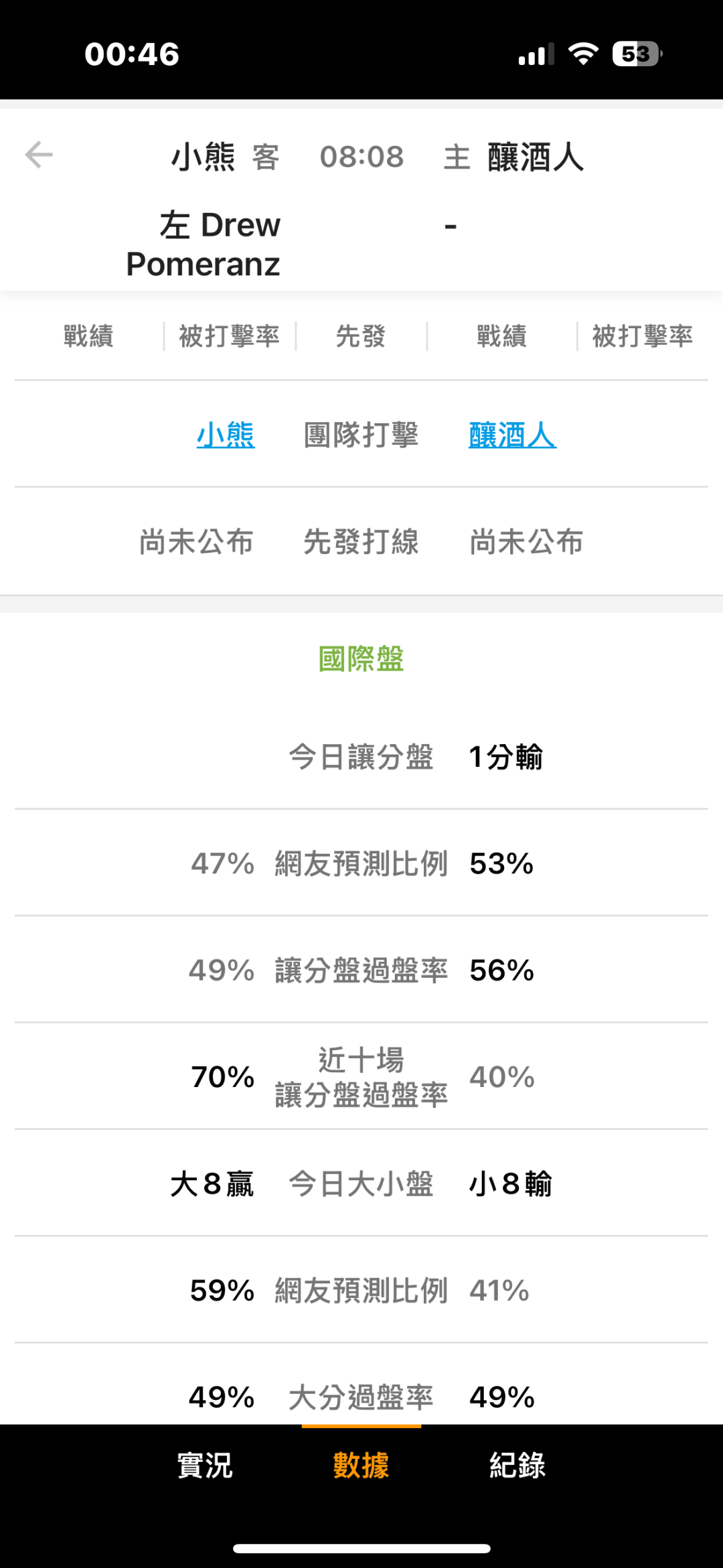Tap the home team name 釀酒人 in header

(x=536, y=157)
